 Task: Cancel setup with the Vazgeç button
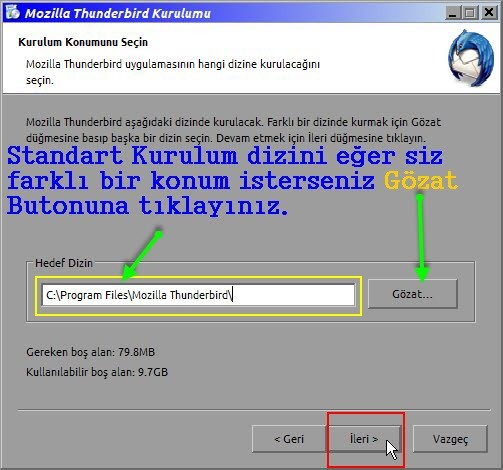[x=450, y=439]
